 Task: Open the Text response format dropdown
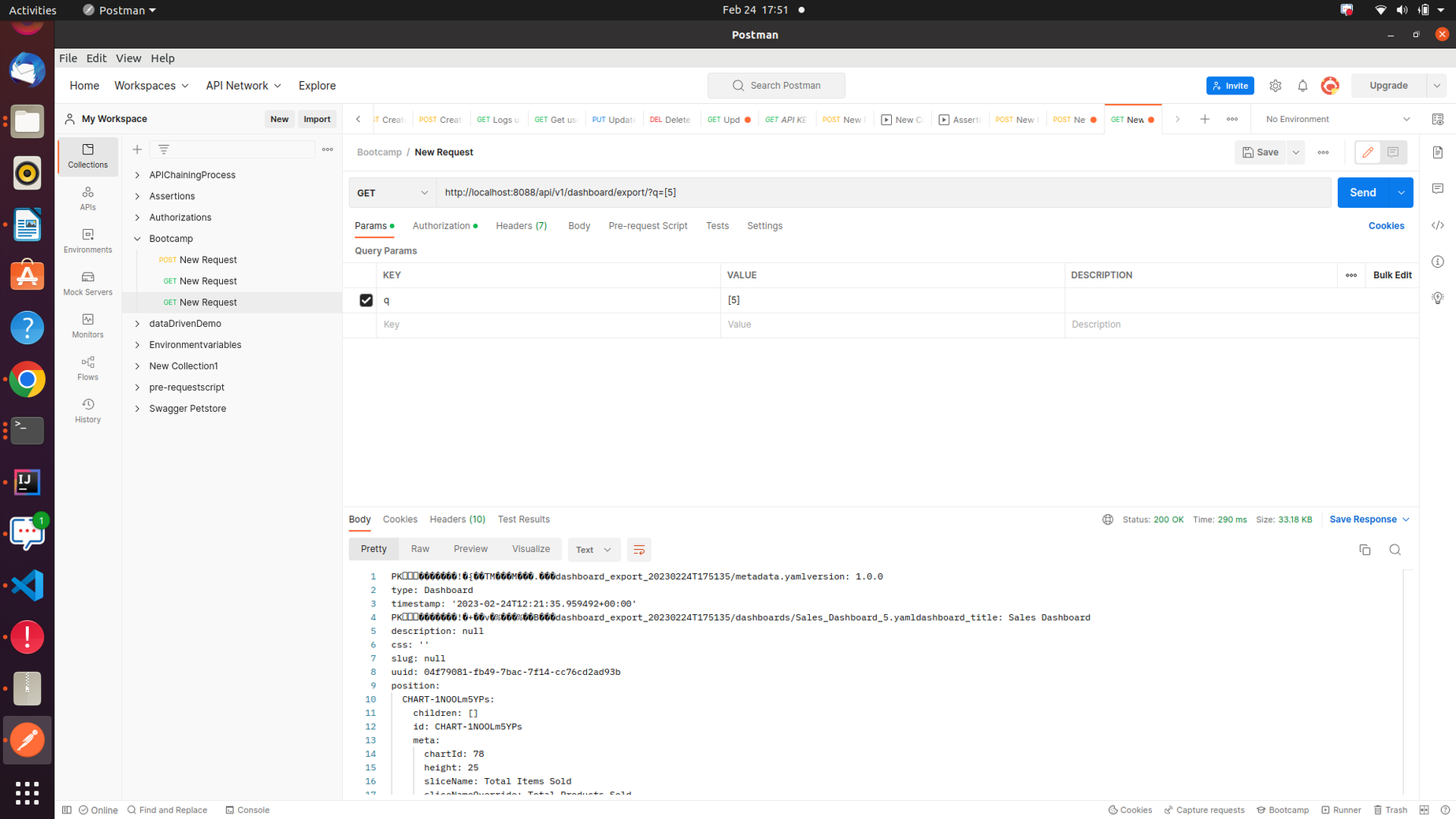click(593, 550)
